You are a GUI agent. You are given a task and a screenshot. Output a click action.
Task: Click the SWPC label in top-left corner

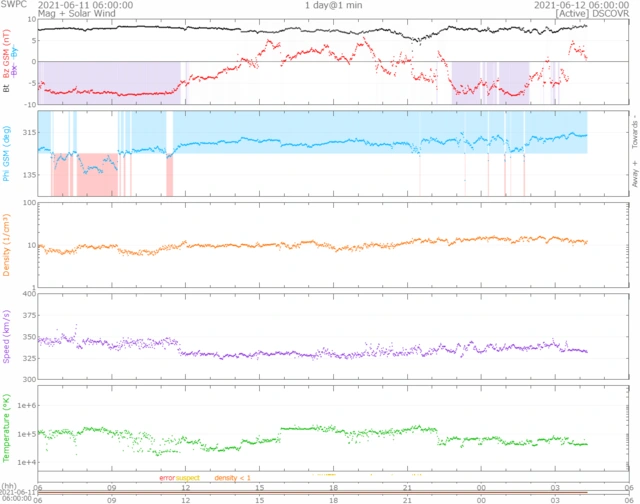(13, 5)
